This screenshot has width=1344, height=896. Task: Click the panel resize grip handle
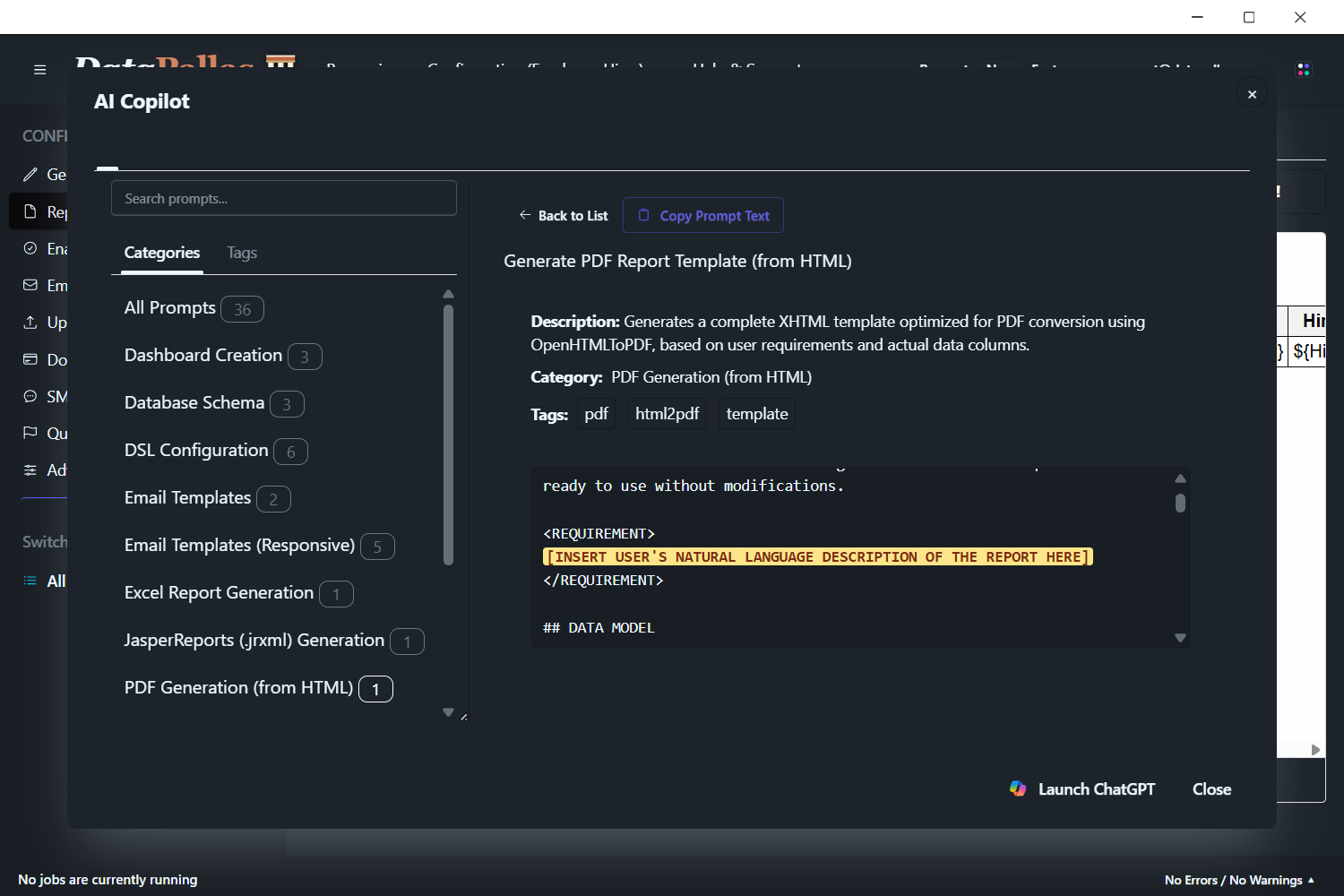[463, 716]
